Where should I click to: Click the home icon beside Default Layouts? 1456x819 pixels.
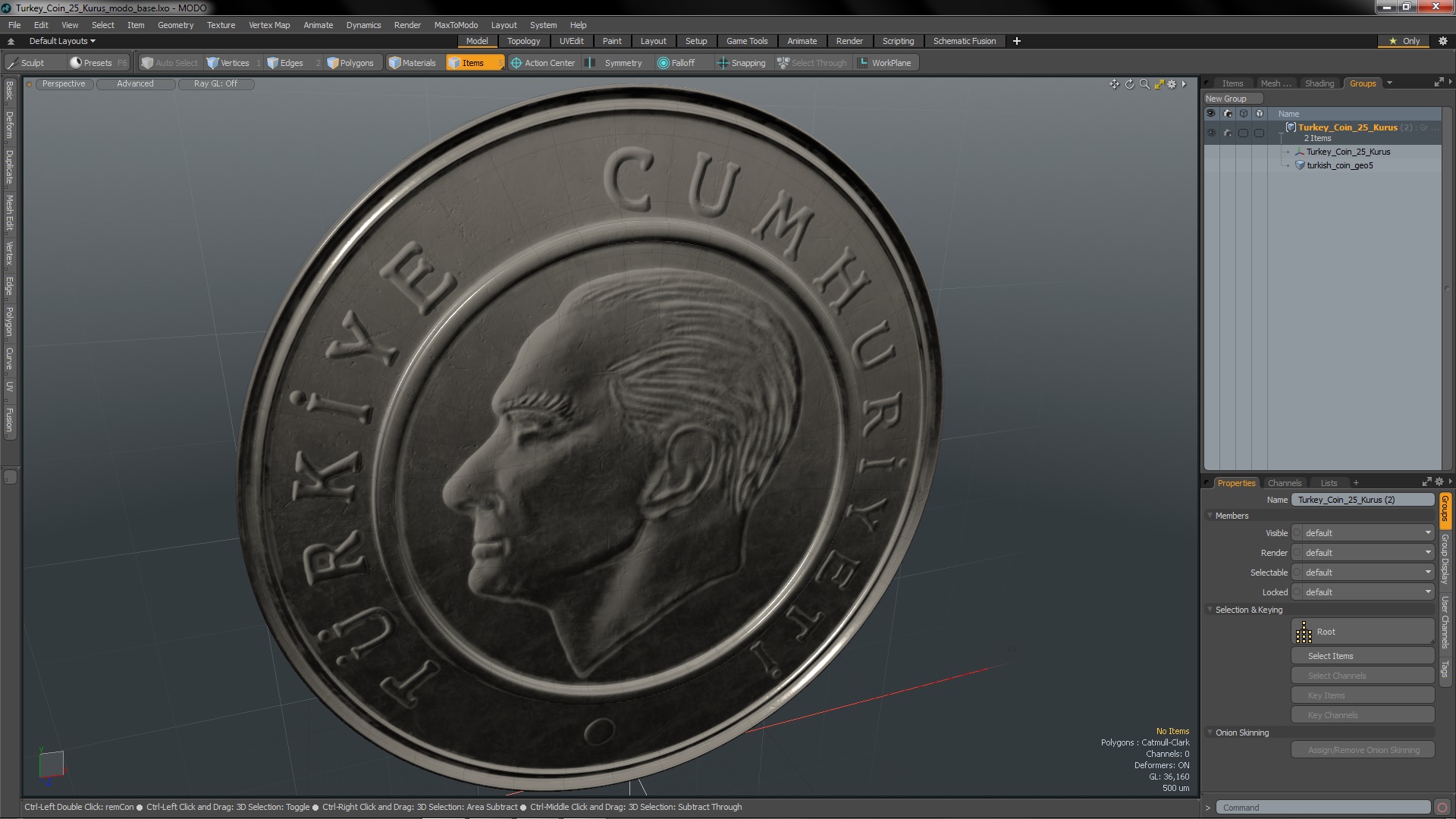click(x=11, y=41)
